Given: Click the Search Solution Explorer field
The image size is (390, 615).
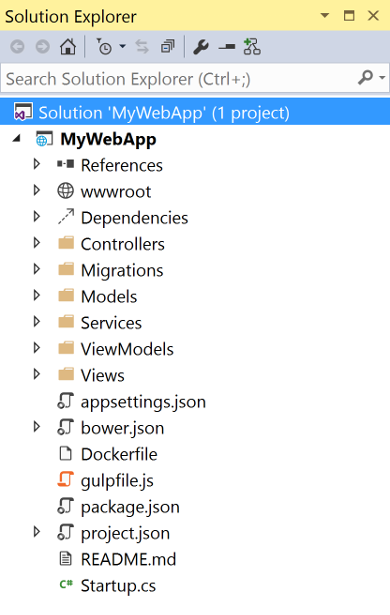Looking at the screenshot, I should [195, 79].
